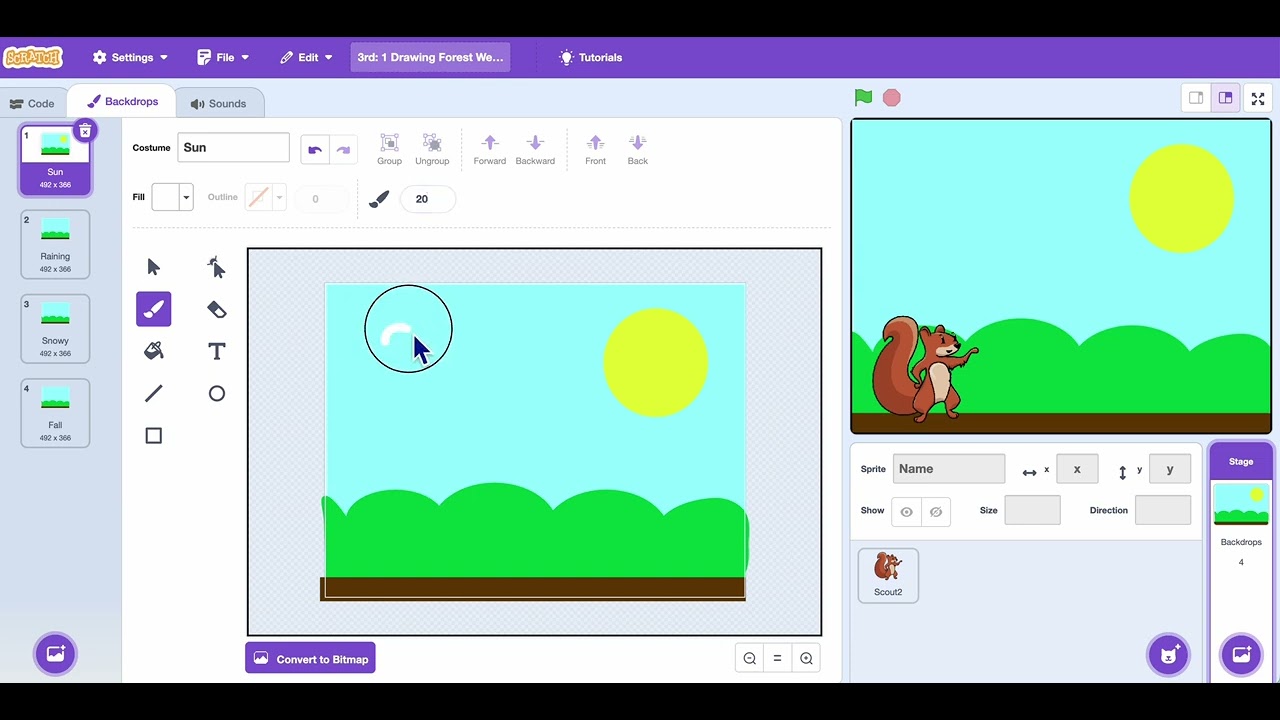Click the sprite Direction field
This screenshot has width=1280, height=720.
point(1163,510)
